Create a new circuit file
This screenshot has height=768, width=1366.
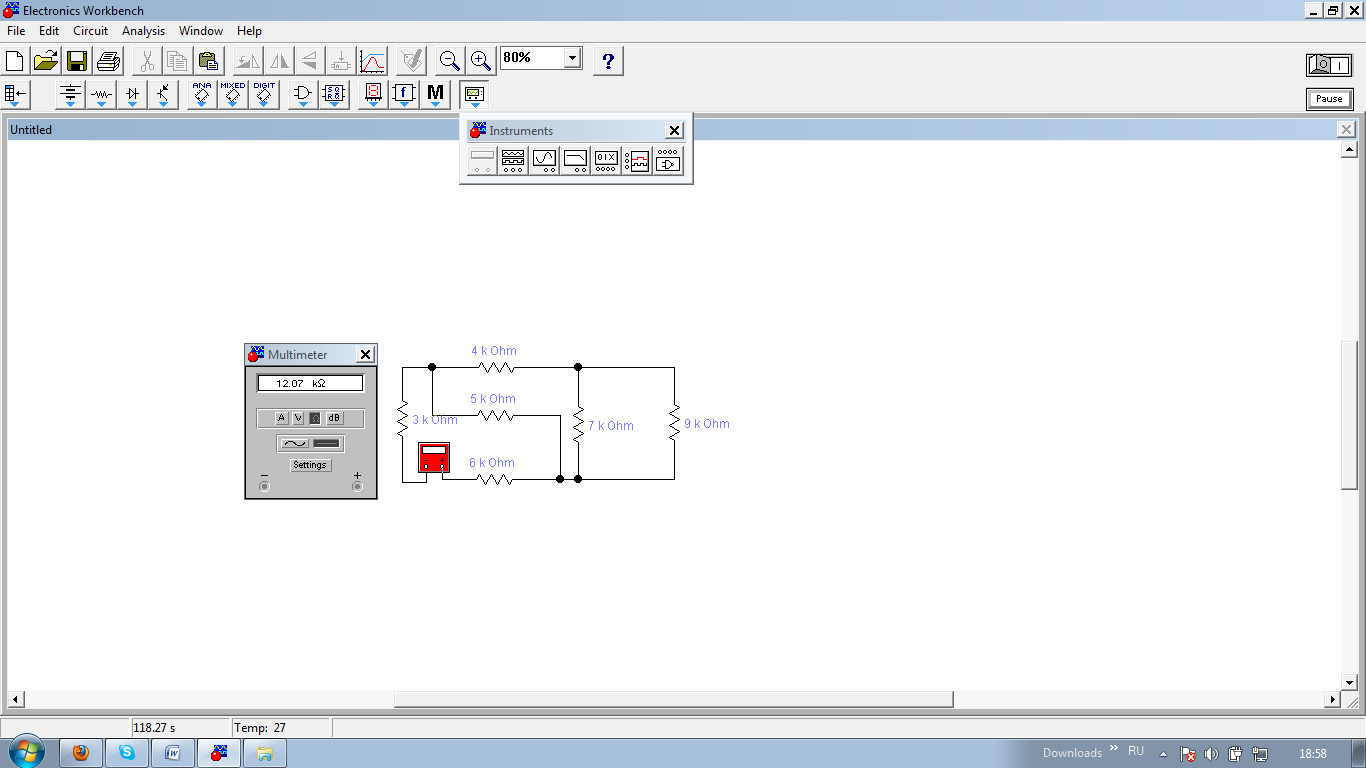point(15,61)
